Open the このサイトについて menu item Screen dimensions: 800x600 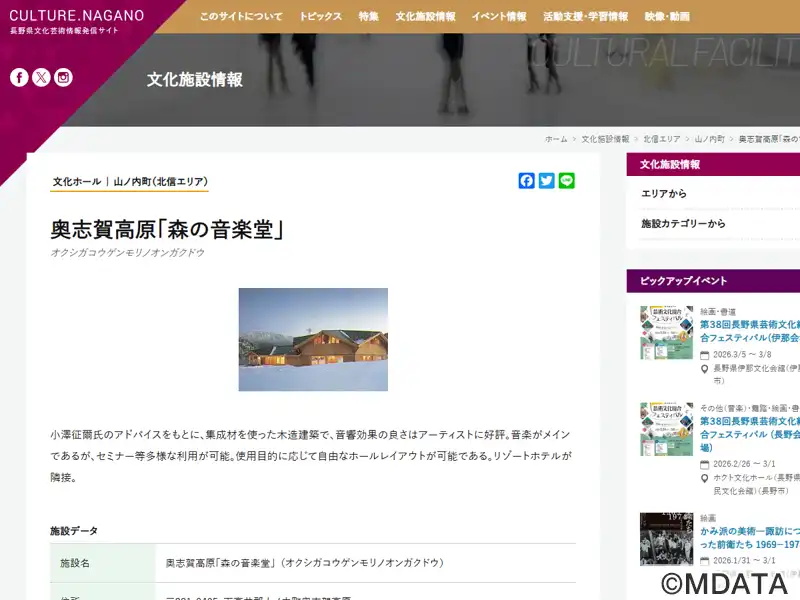tap(240, 17)
